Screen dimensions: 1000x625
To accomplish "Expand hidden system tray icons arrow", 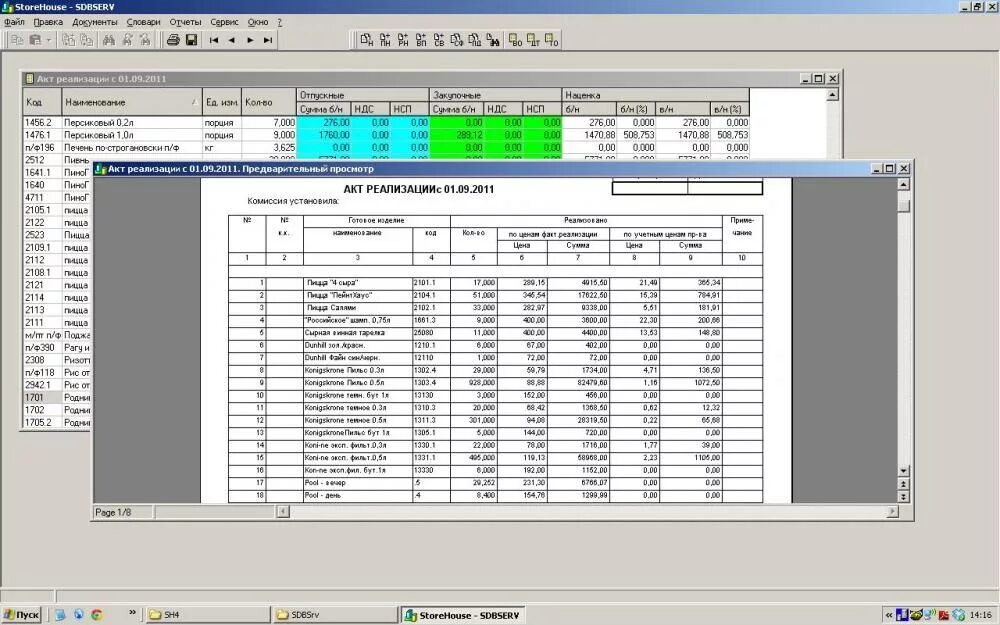I will 889,615.
